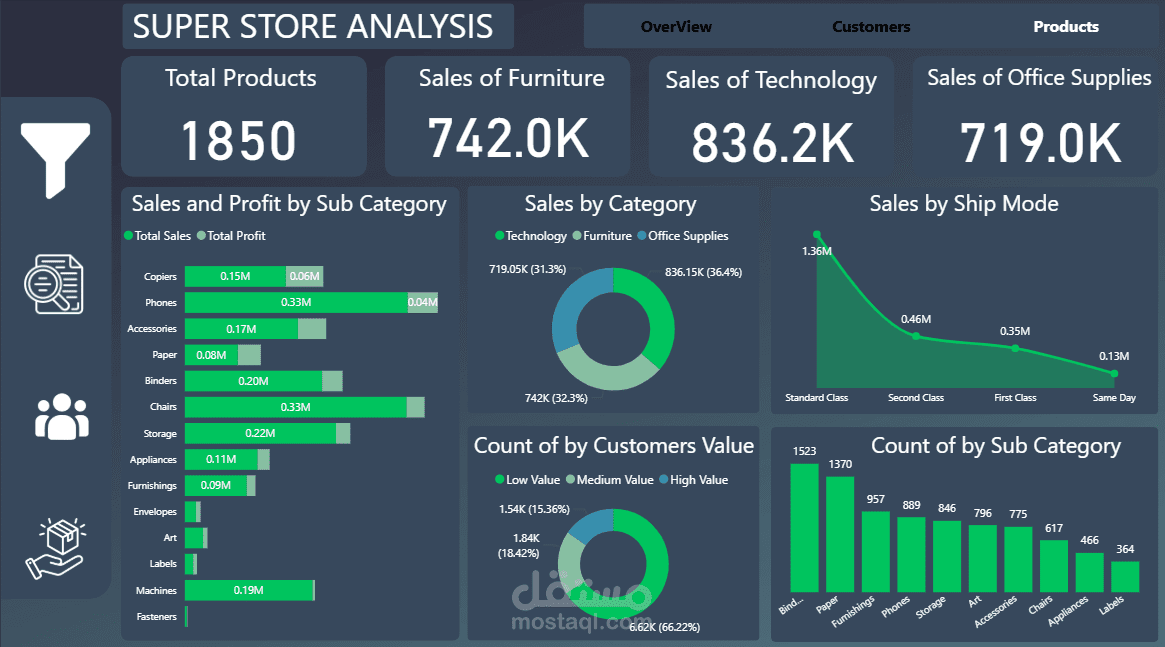Click the Second Class data point 0.46M
This screenshot has width=1165, height=647.
coord(916,336)
